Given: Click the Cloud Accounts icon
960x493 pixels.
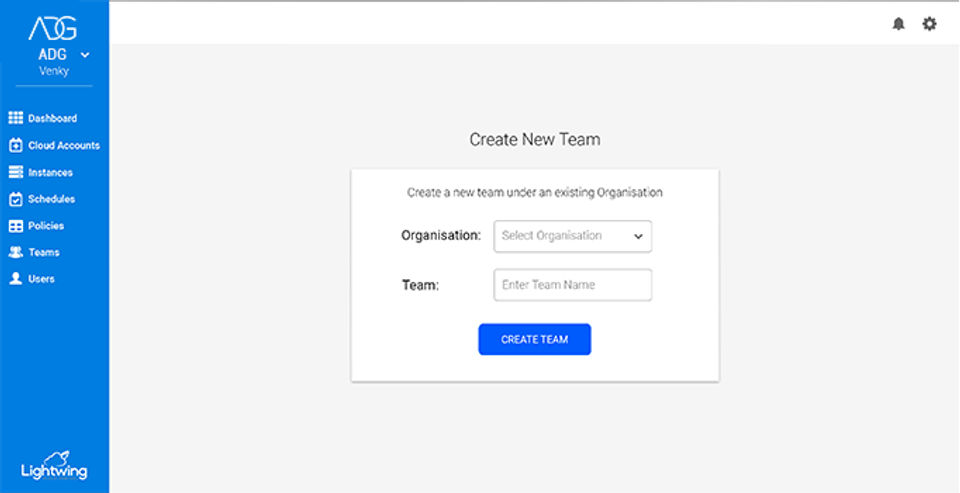Looking at the screenshot, I should 16,146.
